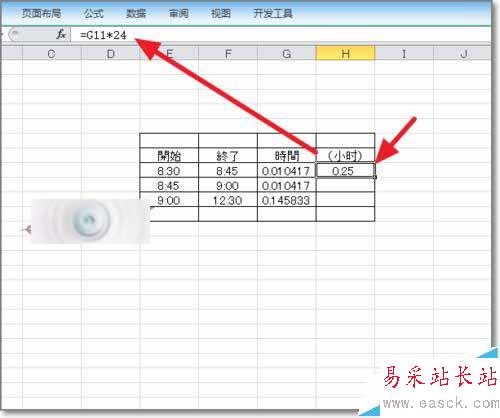Select end time cell 9:00 in second row
Viewport: 500px width, 418px height.
(x=228, y=185)
